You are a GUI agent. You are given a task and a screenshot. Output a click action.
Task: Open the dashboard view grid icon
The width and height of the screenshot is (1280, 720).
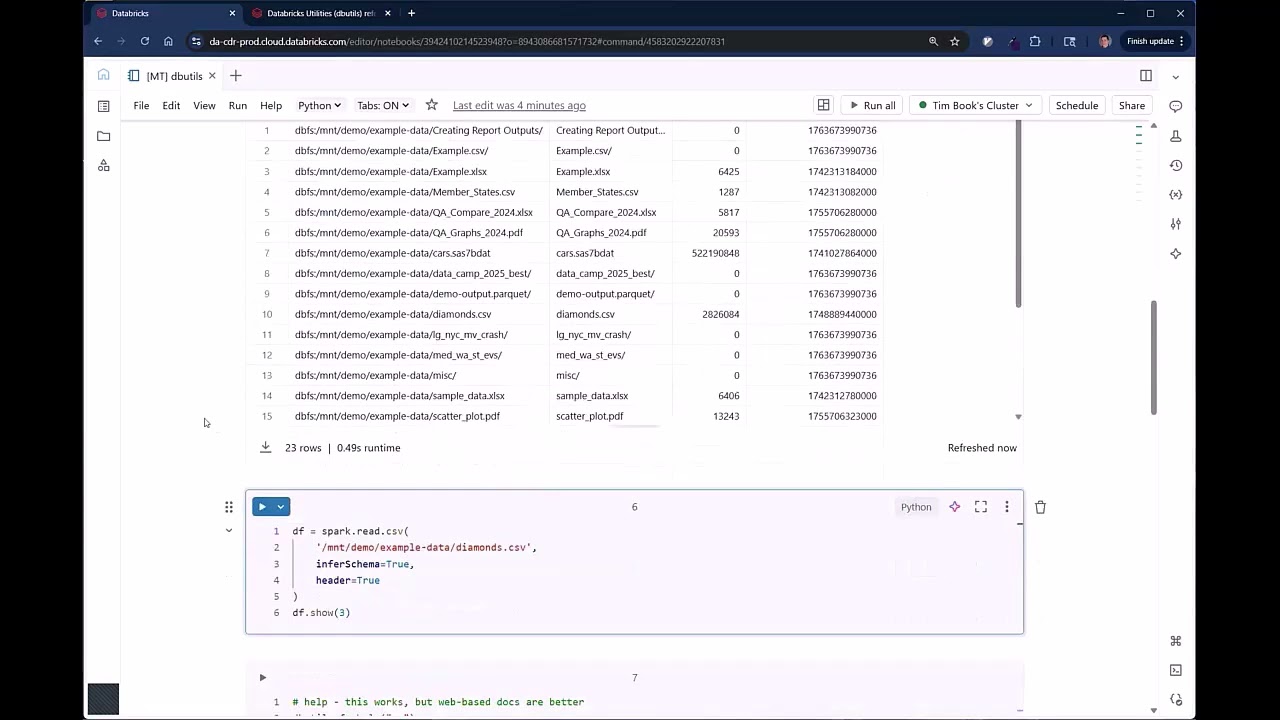823,105
